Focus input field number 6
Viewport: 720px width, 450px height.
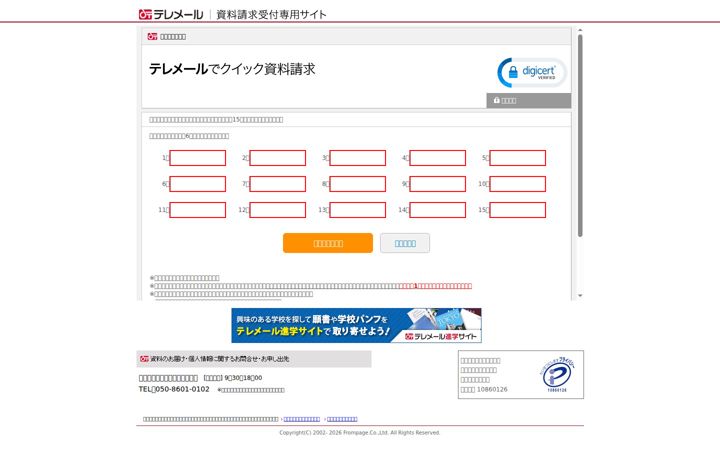coord(197,184)
